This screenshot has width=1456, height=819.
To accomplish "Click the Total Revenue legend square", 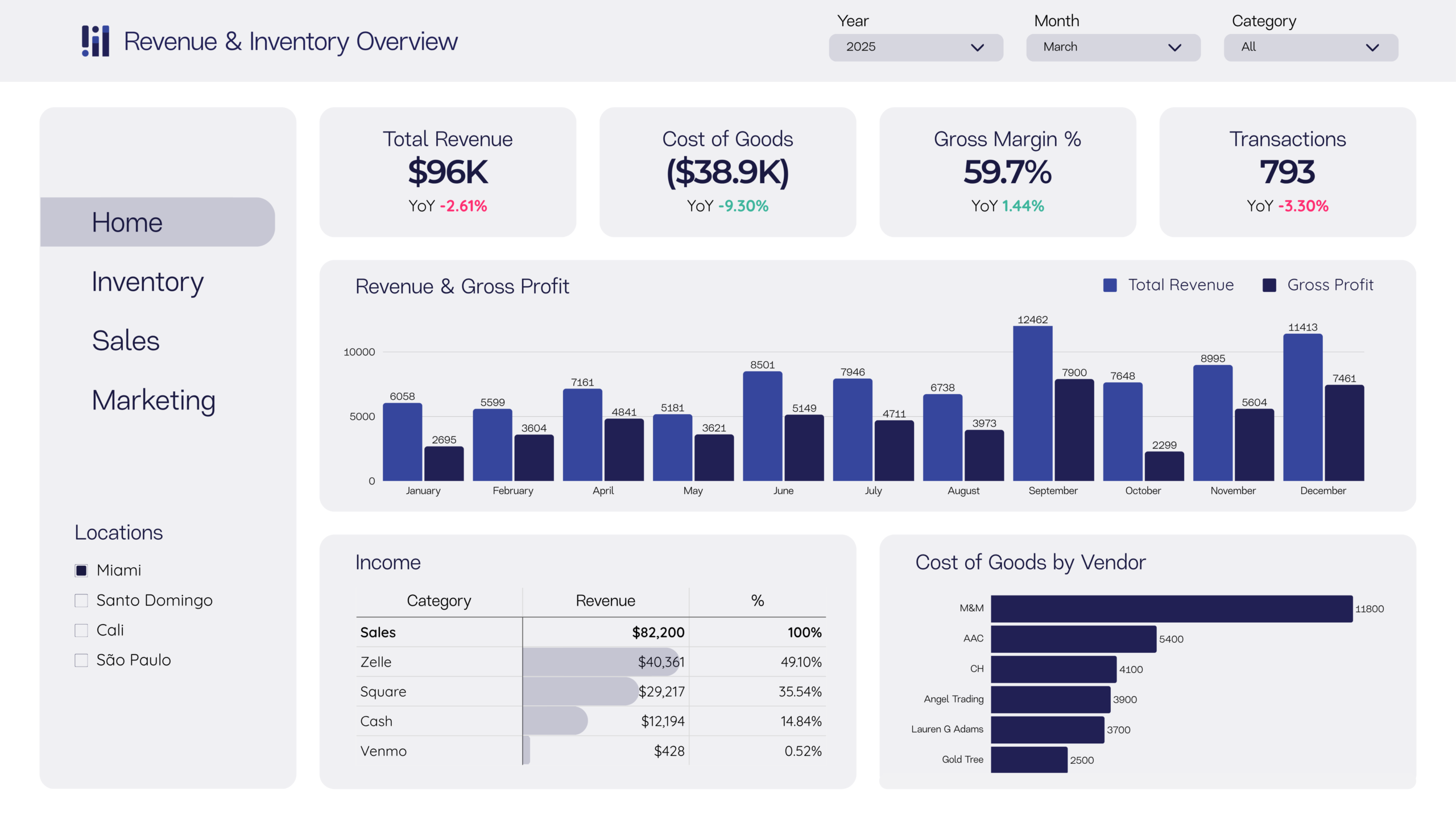I will pyautogui.click(x=1110, y=285).
